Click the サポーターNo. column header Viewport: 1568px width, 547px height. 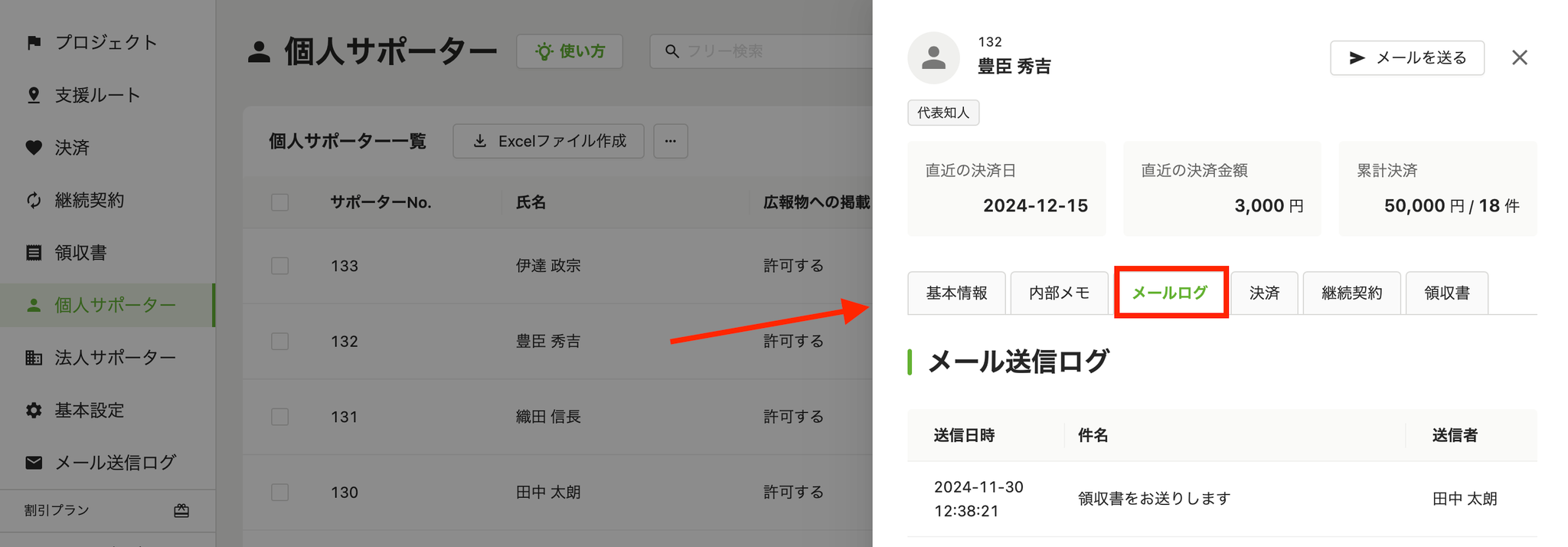click(x=381, y=202)
